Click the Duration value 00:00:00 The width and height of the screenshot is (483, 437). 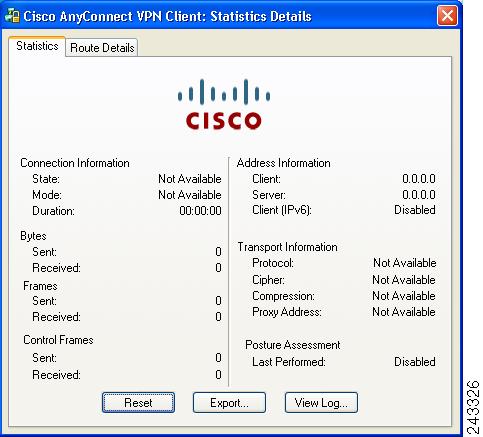coord(200,211)
